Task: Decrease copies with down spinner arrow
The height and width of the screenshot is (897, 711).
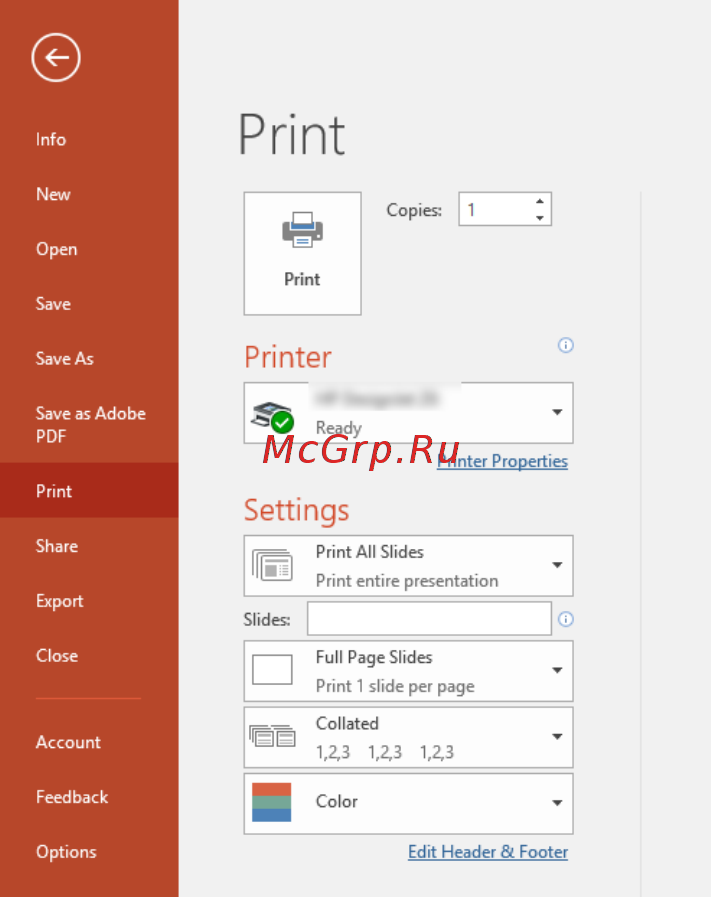Action: (x=539, y=217)
